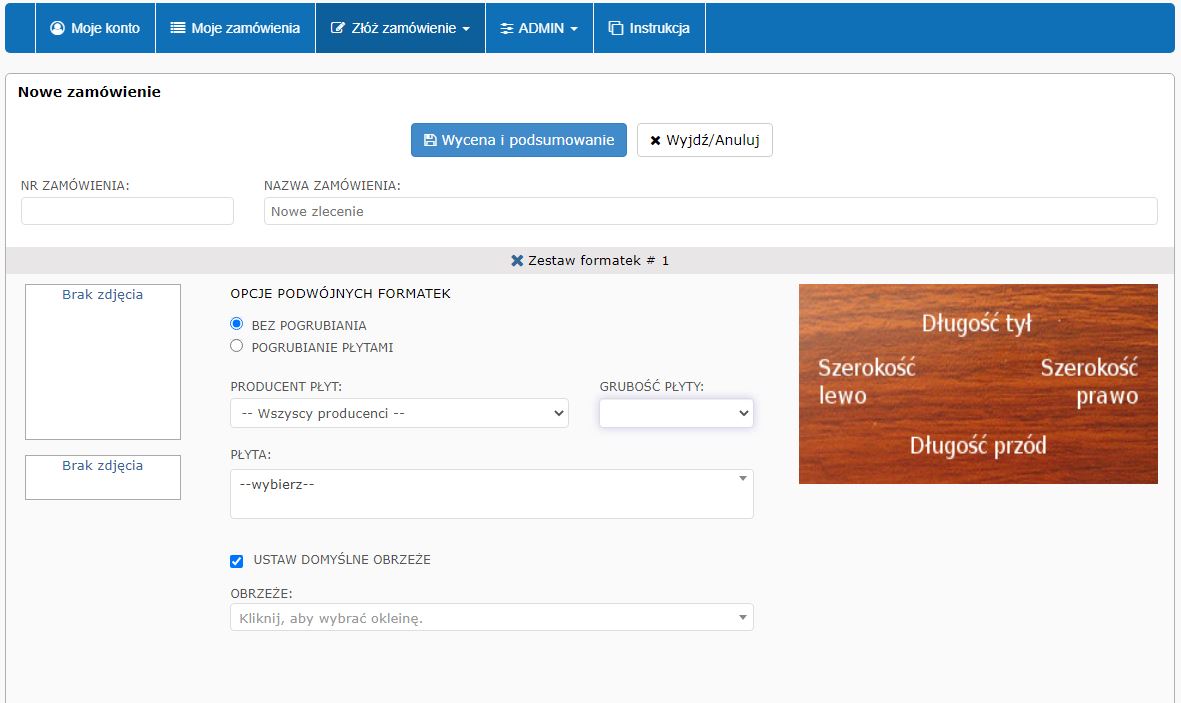Uncheck USTAW DOMYŚLNE OBRZEŻE checkbox

(x=237, y=561)
